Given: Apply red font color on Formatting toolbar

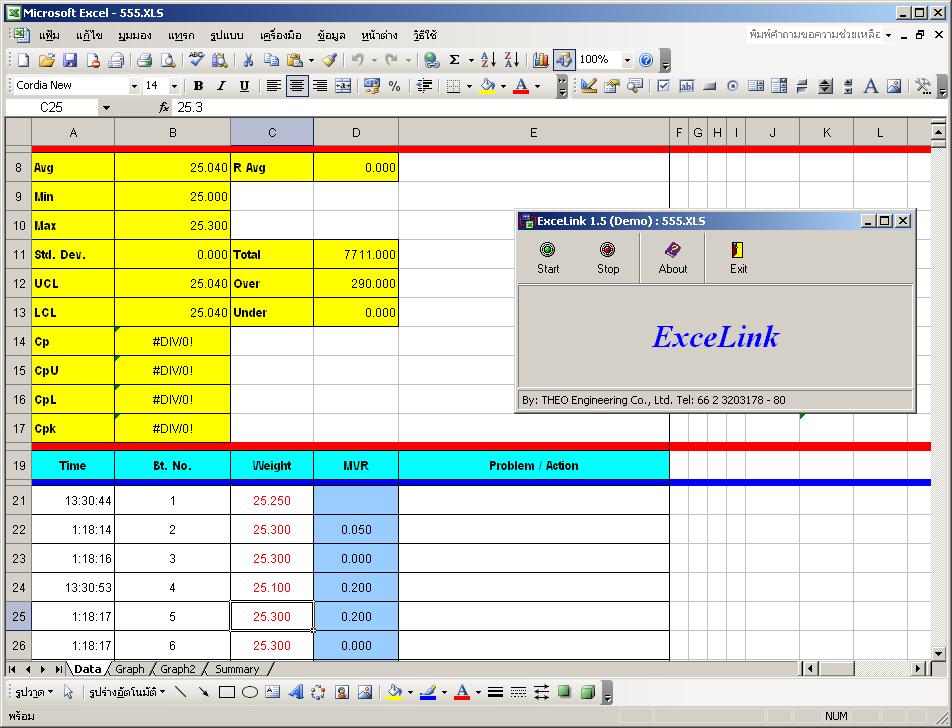Looking at the screenshot, I should [x=521, y=86].
